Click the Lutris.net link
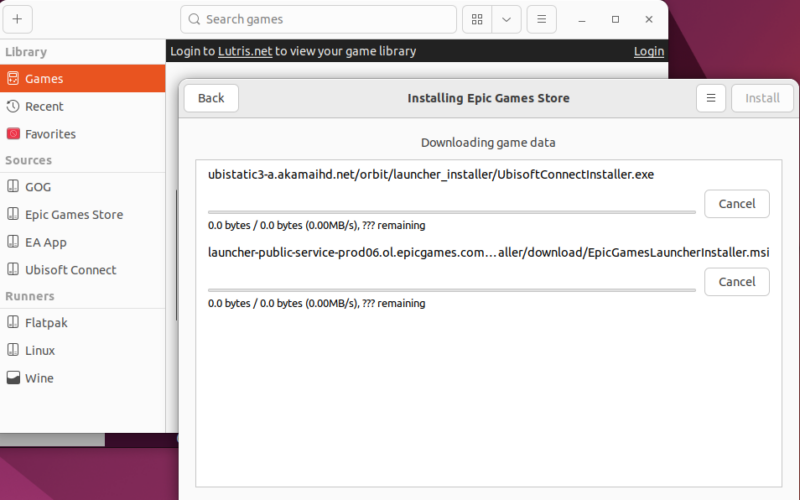This screenshot has height=500, width=800. pos(245,51)
